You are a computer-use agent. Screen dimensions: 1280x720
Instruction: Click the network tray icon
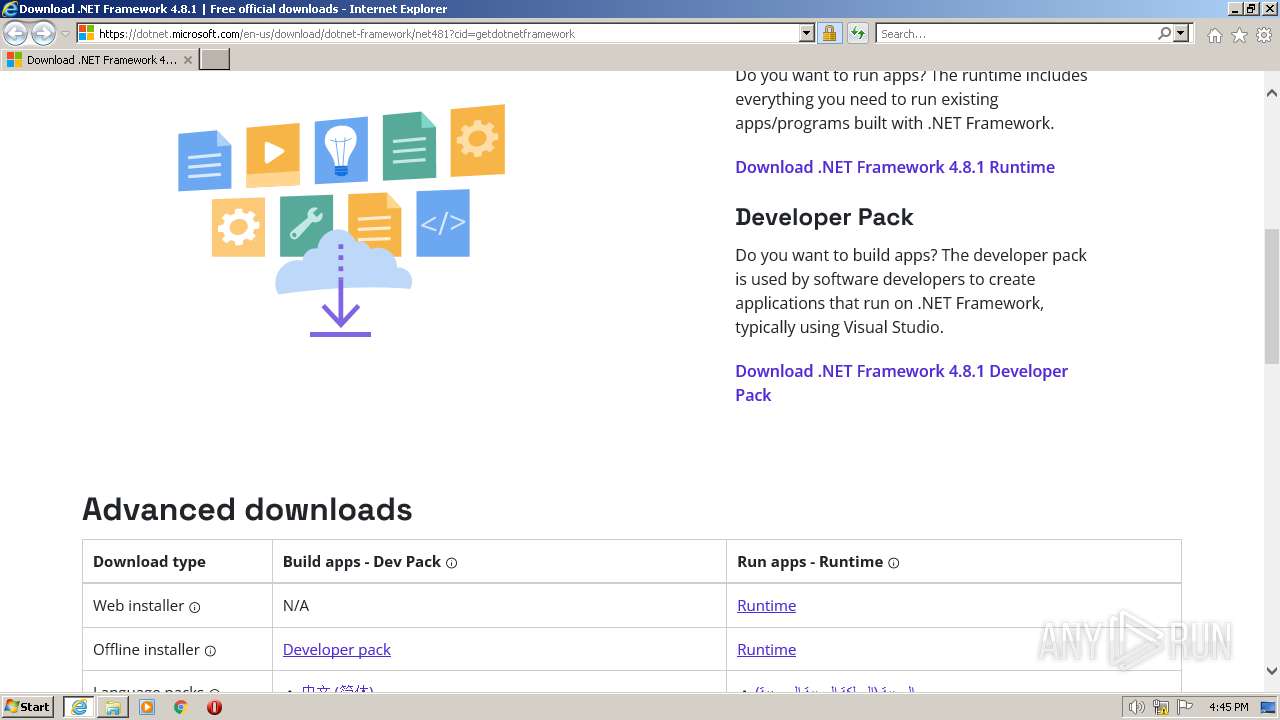click(x=1161, y=707)
